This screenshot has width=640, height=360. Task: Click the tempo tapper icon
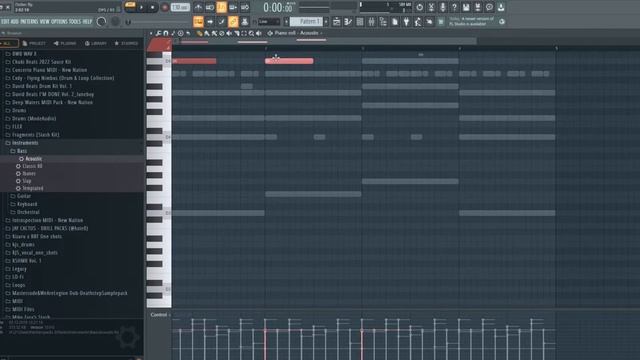(x=418, y=22)
